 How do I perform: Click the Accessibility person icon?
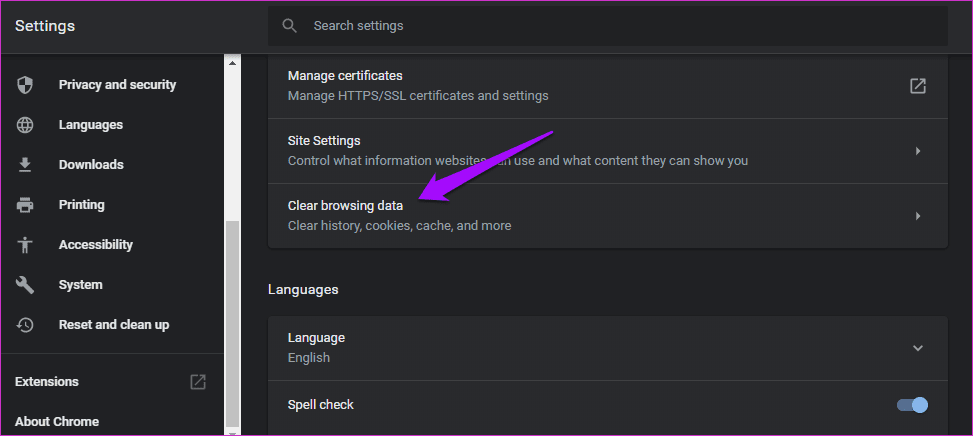point(25,244)
